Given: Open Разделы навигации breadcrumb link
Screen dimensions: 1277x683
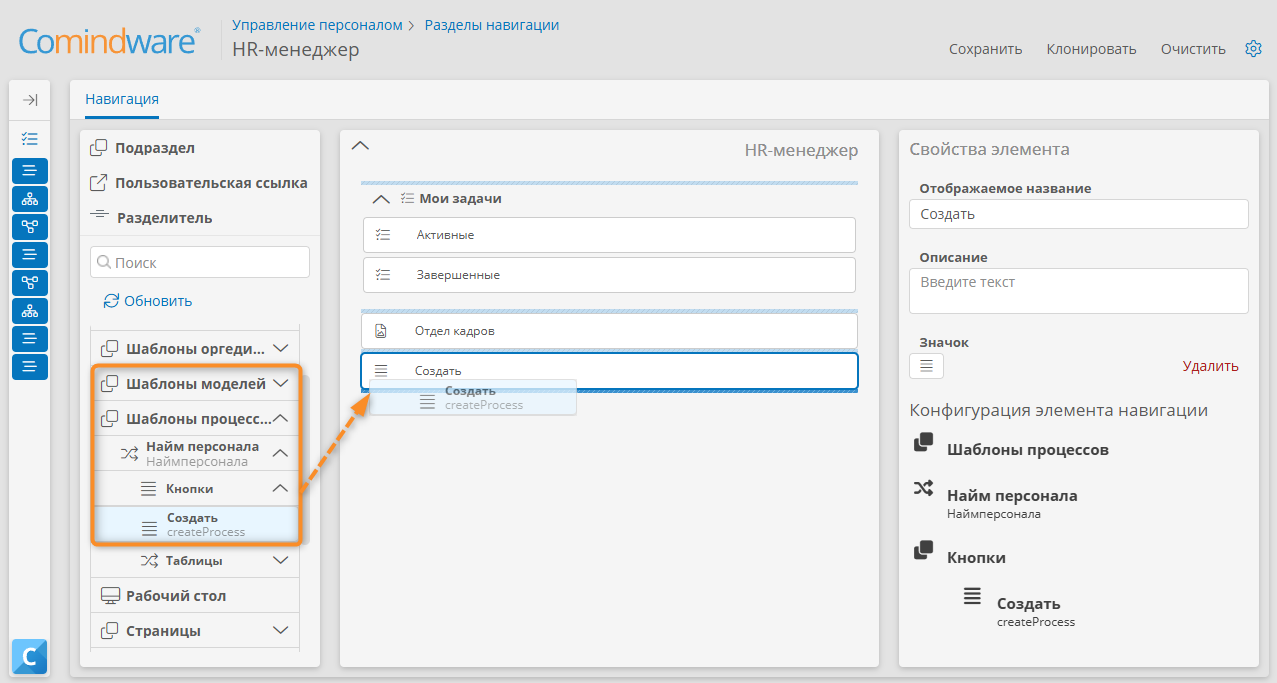Looking at the screenshot, I should tap(492, 25).
